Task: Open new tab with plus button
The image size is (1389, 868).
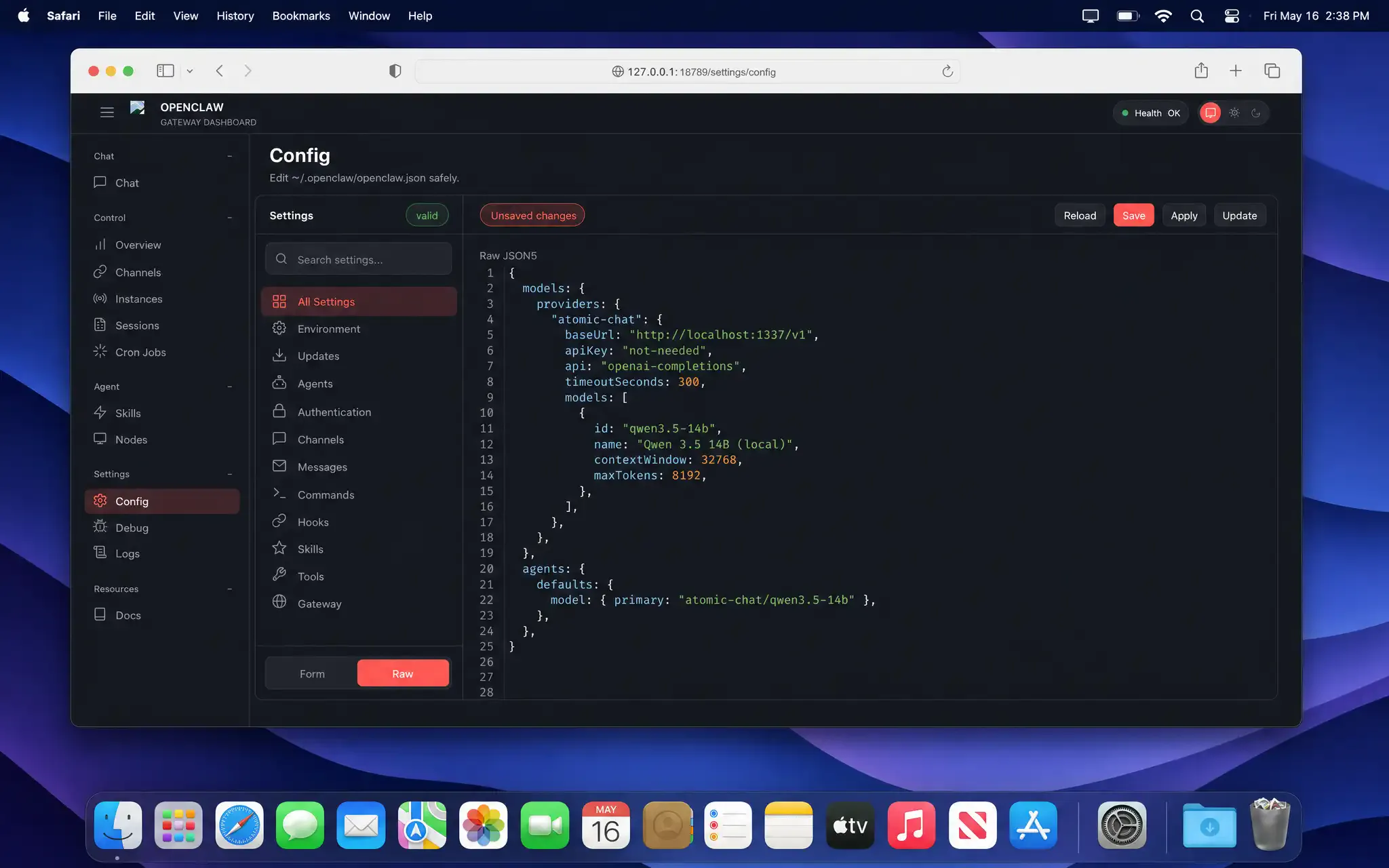Action: (1236, 71)
